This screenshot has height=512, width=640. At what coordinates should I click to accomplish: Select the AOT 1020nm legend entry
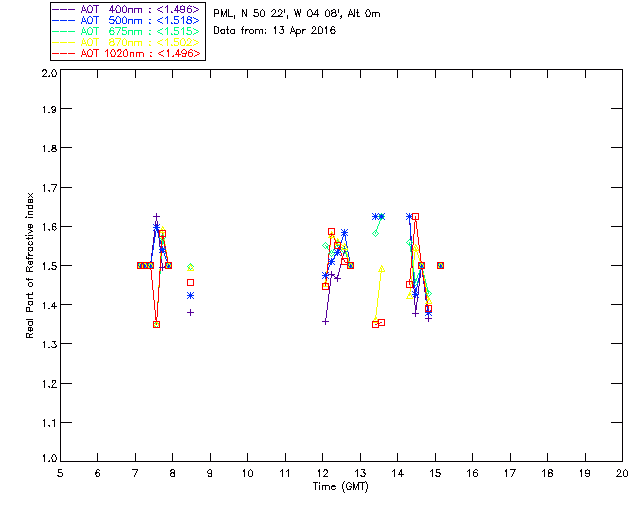click(128, 53)
